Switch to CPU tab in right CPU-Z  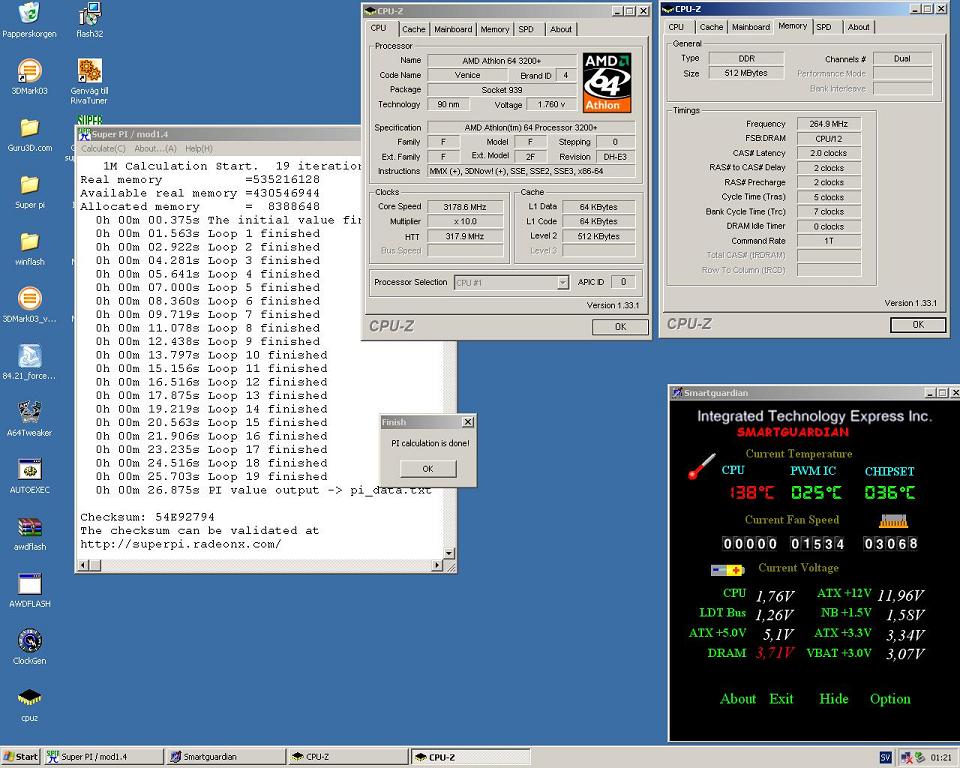click(677, 27)
